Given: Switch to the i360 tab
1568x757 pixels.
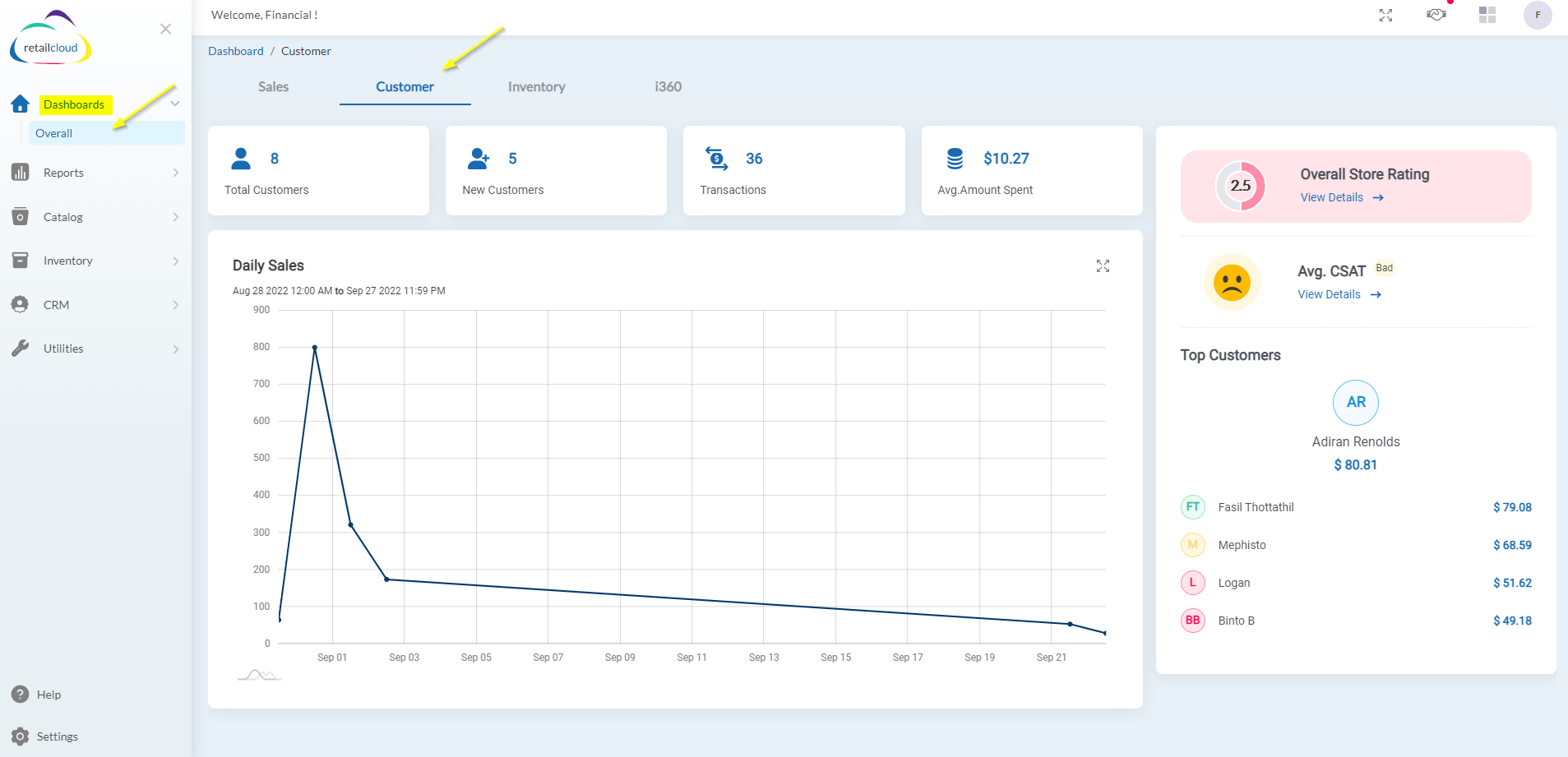Looking at the screenshot, I should tap(668, 87).
